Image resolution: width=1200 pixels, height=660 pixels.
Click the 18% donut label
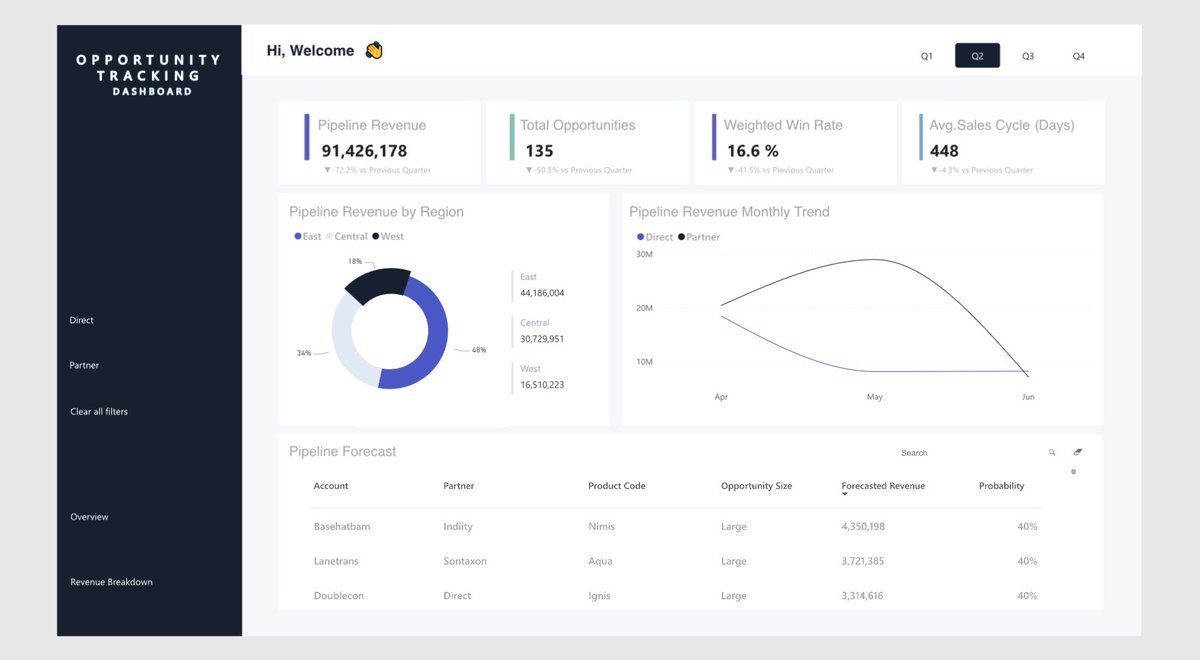click(x=355, y=261)
